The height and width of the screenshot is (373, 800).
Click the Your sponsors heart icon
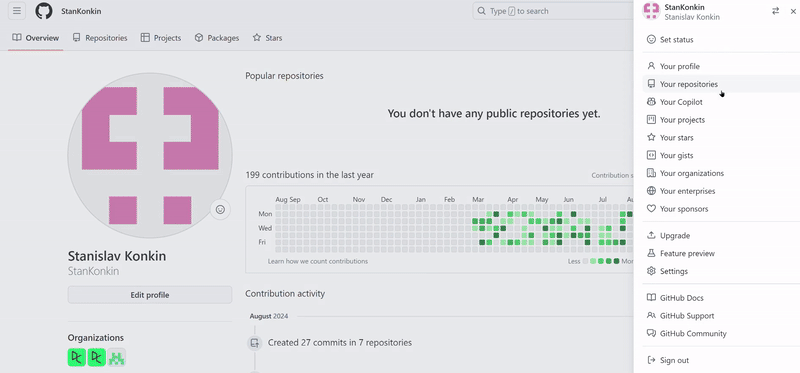[x=651, y=209]
